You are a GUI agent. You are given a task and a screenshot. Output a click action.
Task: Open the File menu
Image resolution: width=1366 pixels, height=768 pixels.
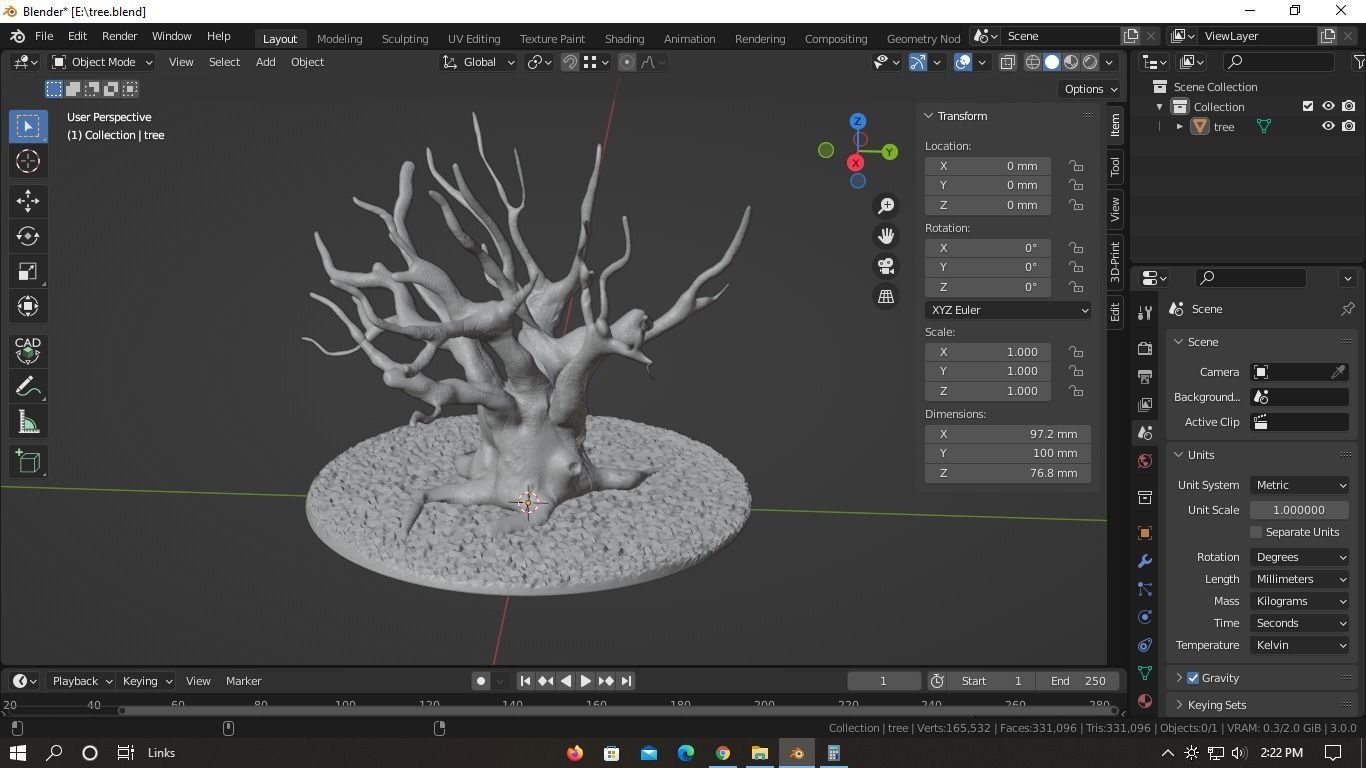click(x=44, y=36)
